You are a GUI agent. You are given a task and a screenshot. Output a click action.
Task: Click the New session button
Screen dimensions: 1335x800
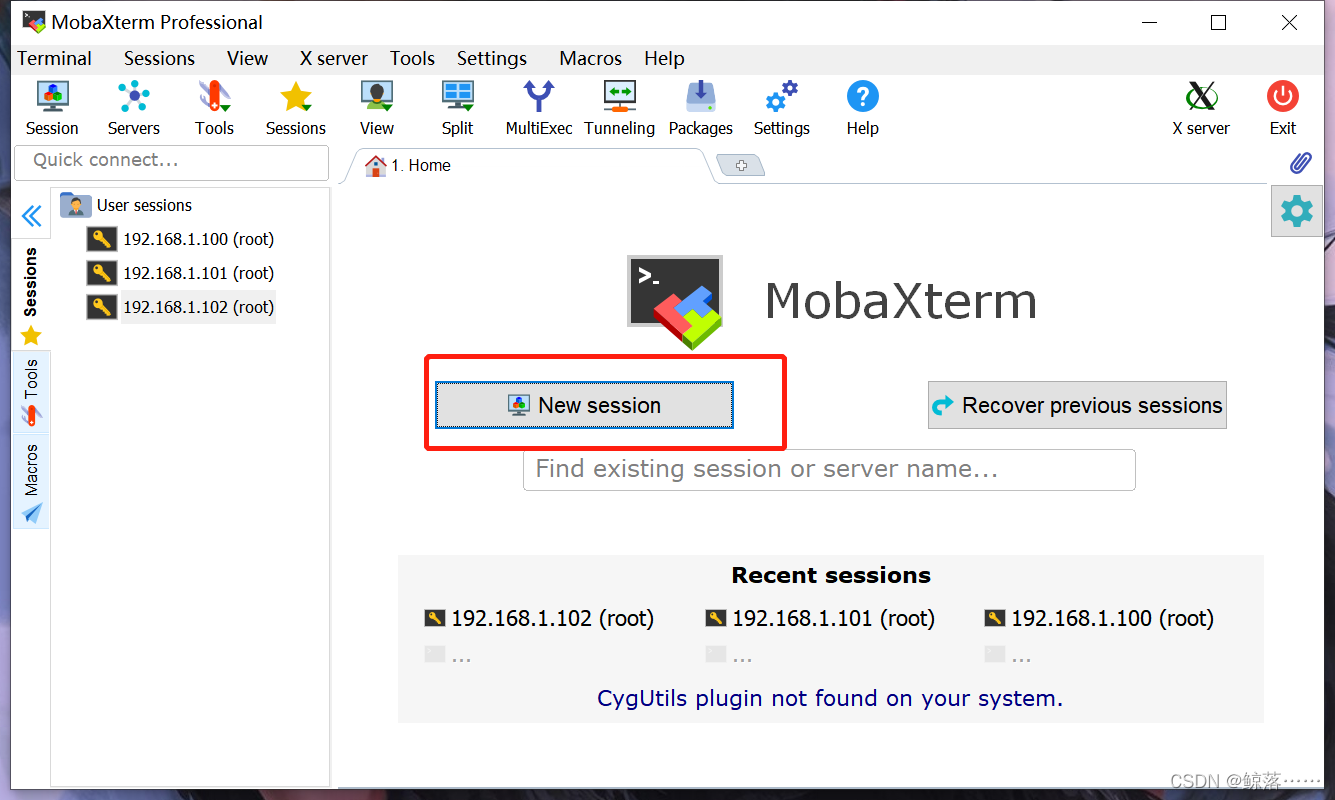(x=584, y=405)
